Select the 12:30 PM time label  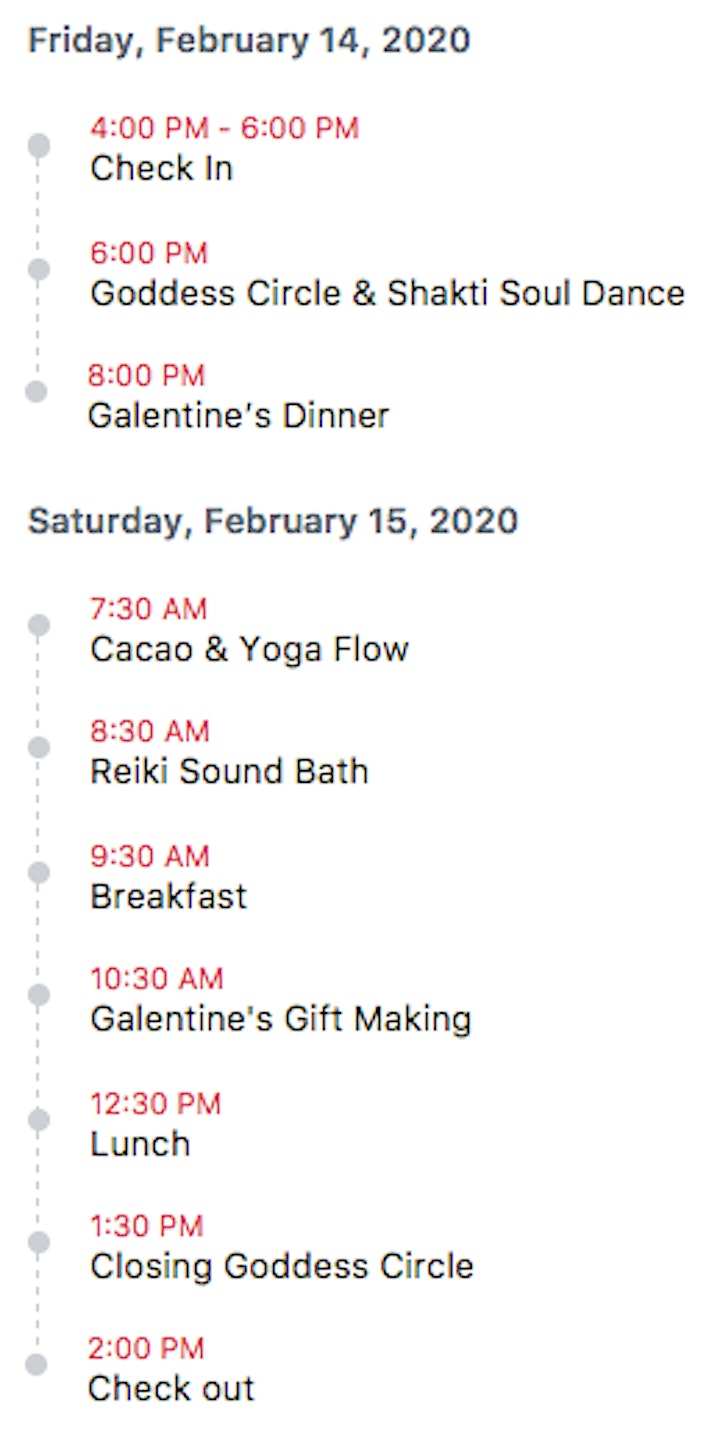156,1104
